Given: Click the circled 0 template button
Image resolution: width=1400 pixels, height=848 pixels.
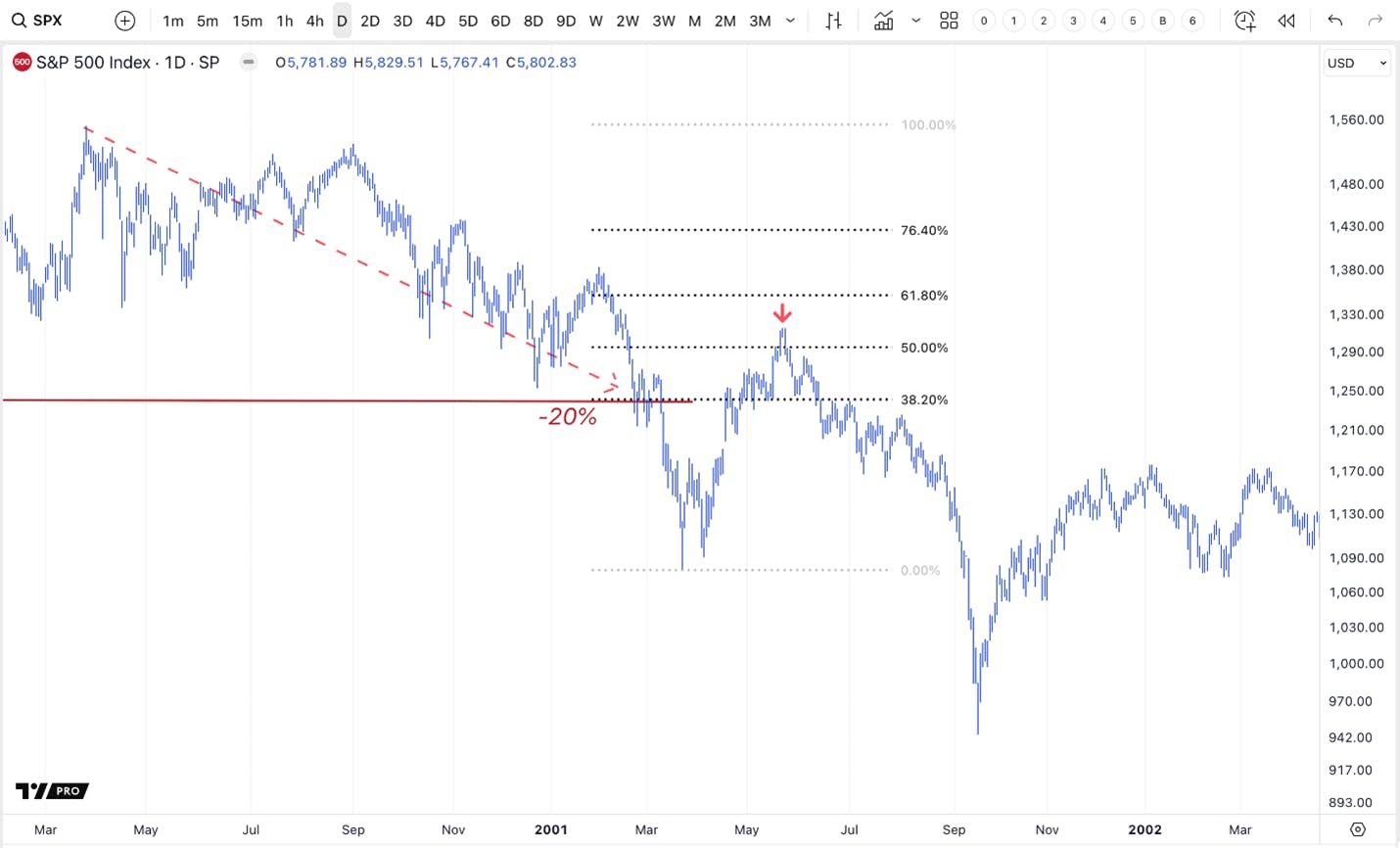Looking at the screenshot, I should click(x=984, y=21).
